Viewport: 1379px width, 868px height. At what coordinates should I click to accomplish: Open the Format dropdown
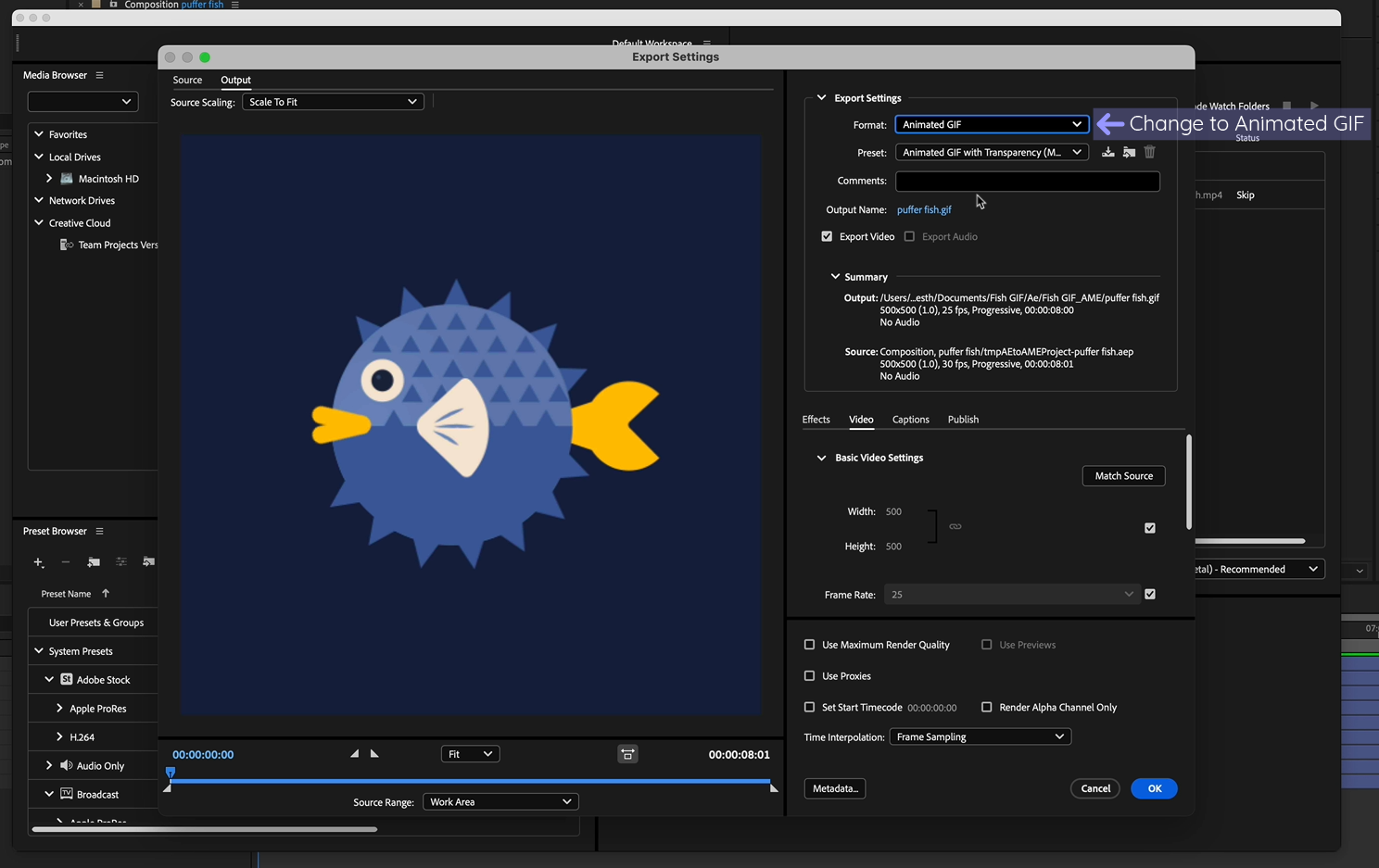click(991, 123)
